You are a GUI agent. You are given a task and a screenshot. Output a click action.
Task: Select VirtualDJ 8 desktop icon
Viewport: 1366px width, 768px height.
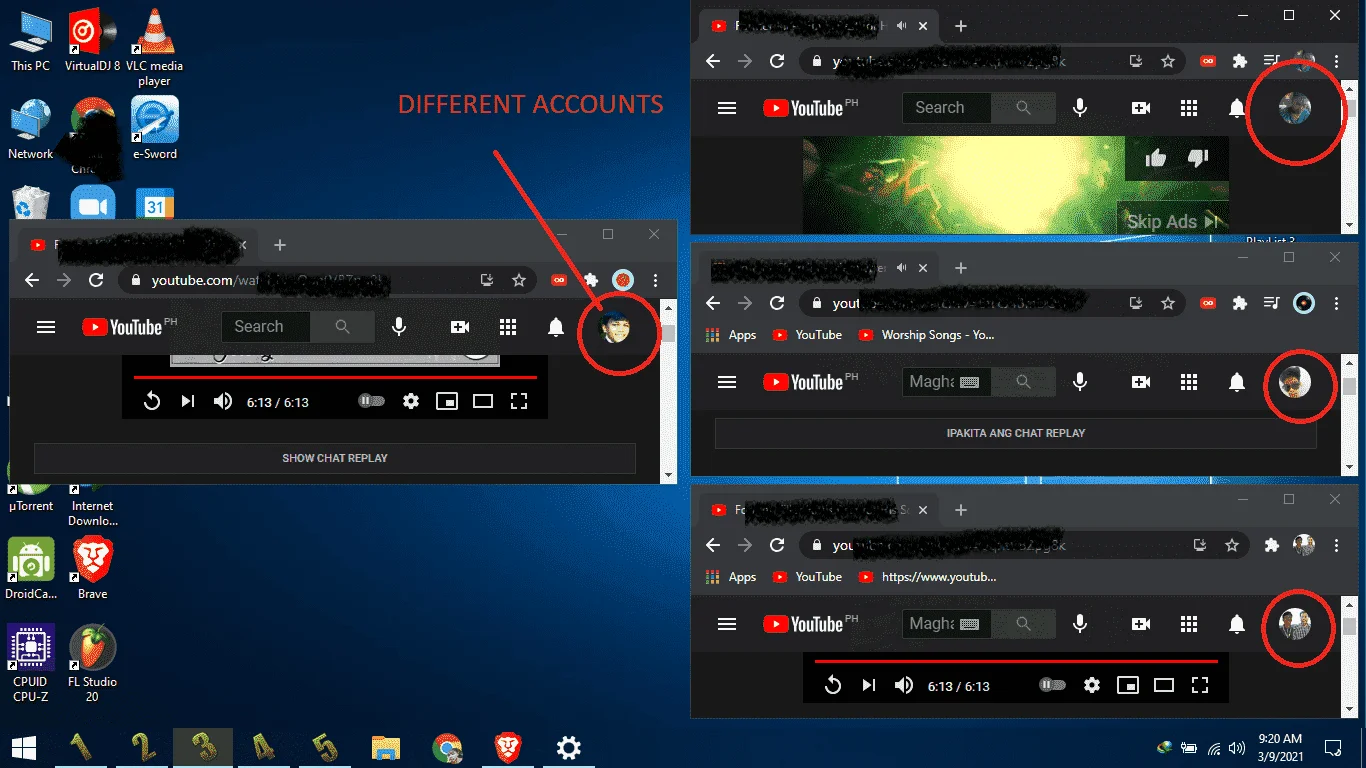[x=92, y=41]
